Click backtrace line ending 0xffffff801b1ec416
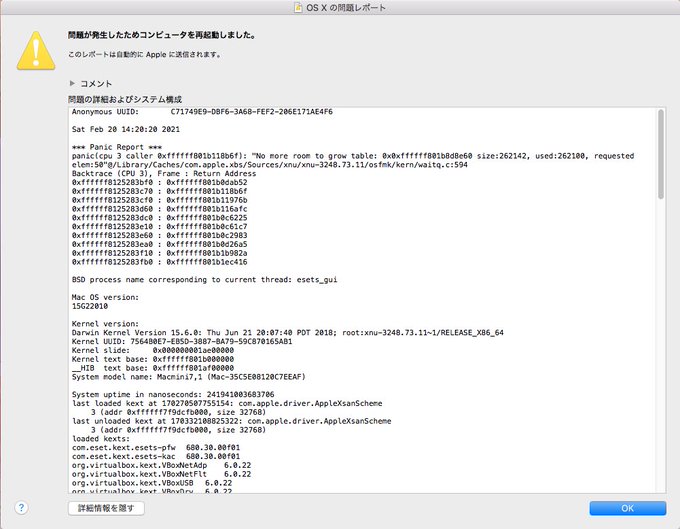The width and height of the screenshot is (680, 529). pos(160,262)
